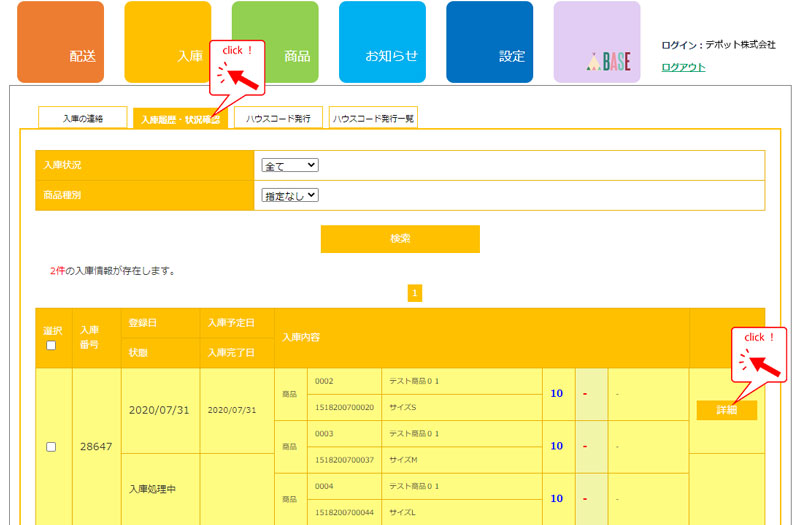The height and width of the screenshot is (525, 800).
Task: Open the お知らせ light blue tile
Action: click(382, 42)
